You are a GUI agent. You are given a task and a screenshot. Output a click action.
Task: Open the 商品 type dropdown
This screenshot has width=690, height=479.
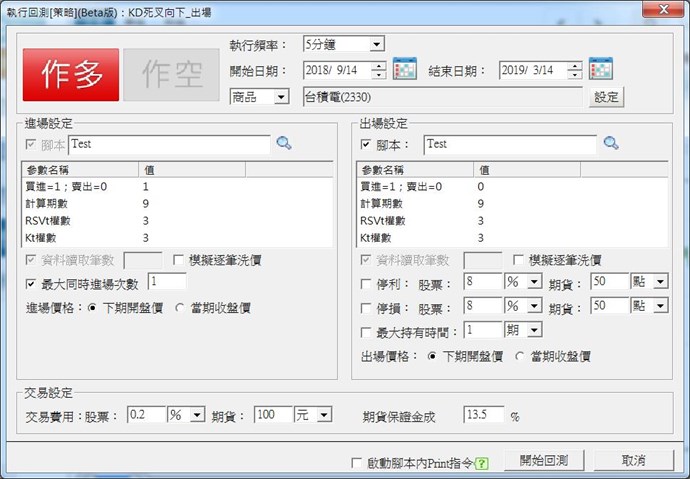(x=281, y=96)
